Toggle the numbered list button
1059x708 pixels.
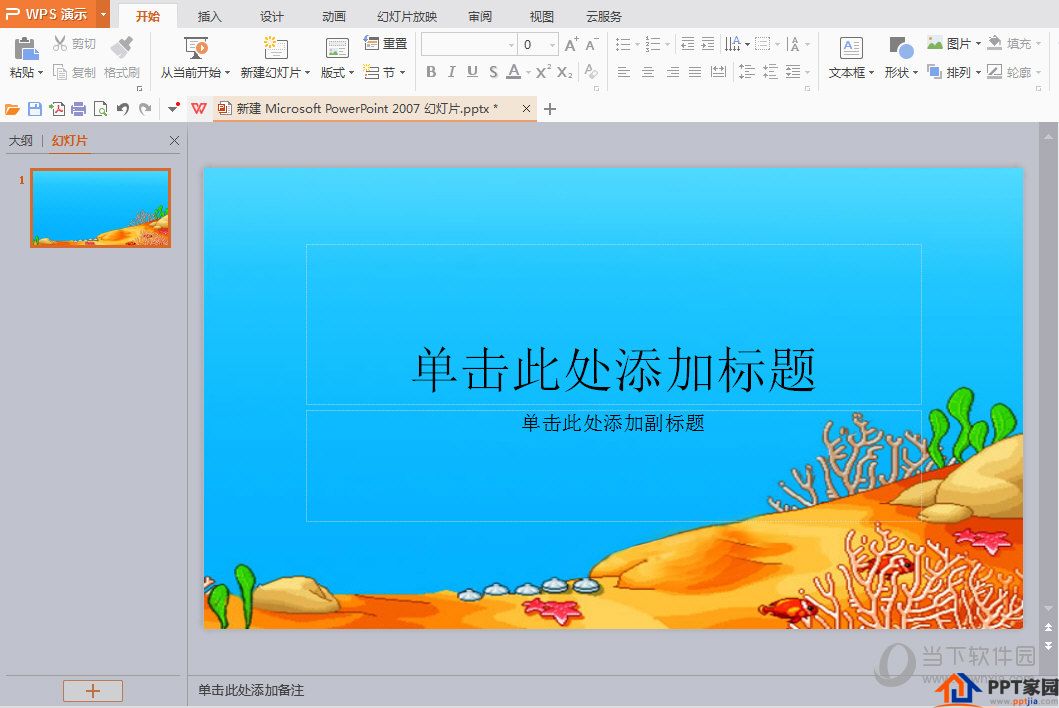[652, 45]
